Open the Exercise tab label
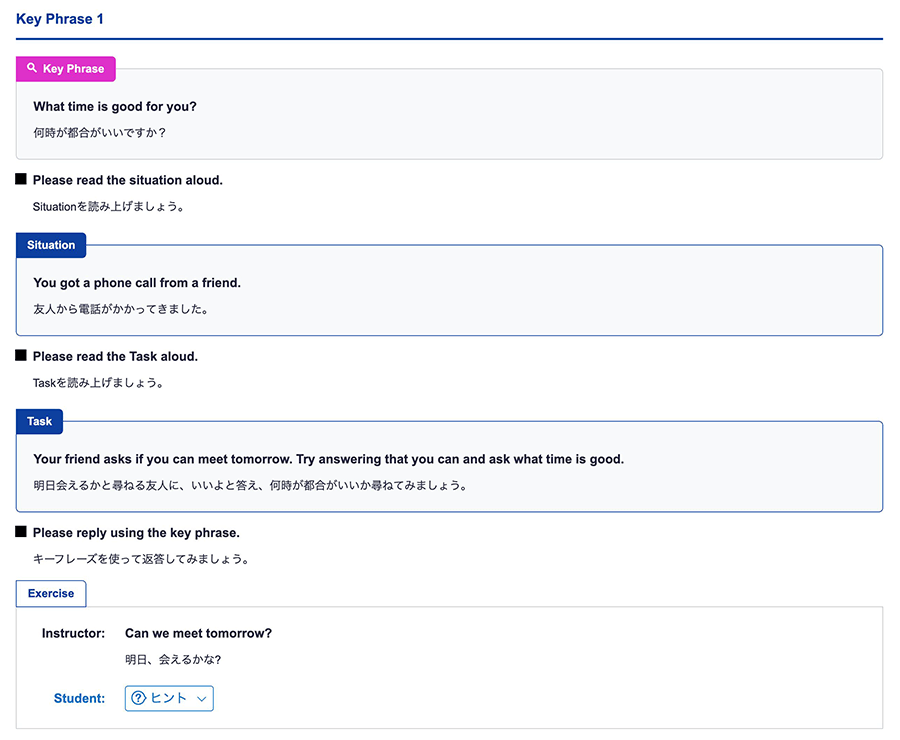 pos(51,593)
